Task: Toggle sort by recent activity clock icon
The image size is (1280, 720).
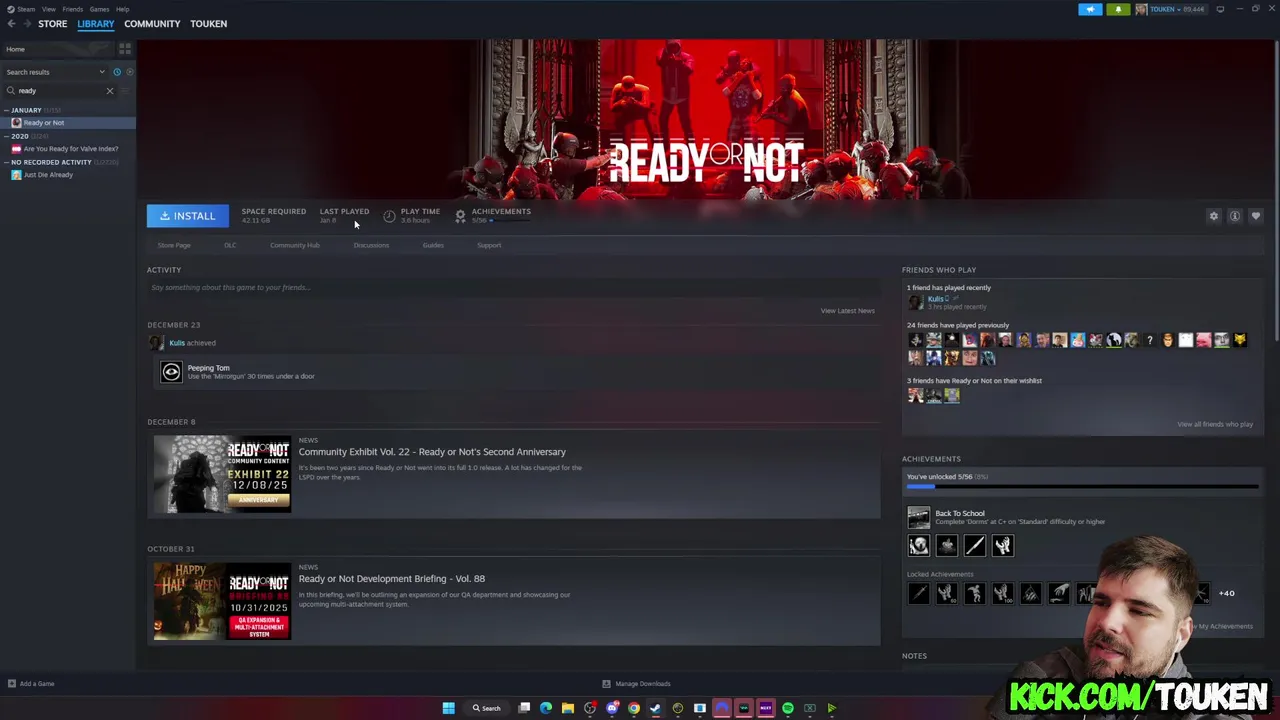Action: coord(117,72)
